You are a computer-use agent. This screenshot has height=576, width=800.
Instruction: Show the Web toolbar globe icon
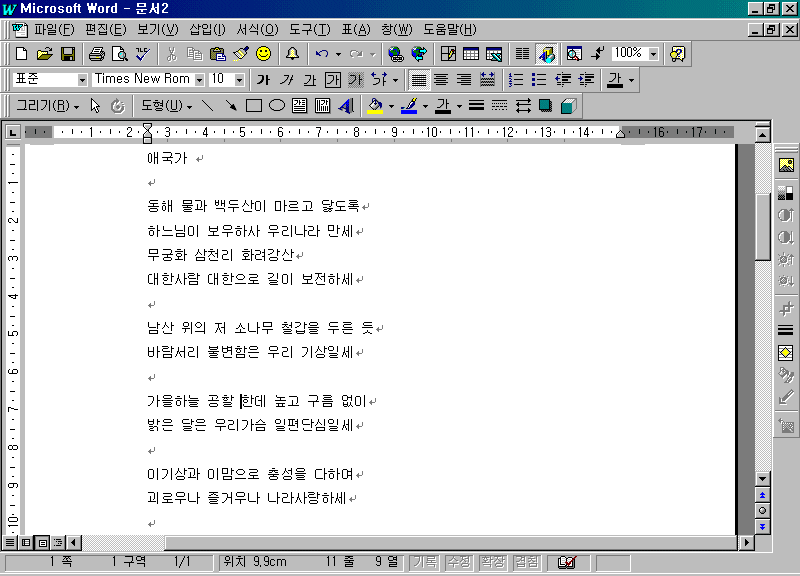(x=419, y=54)
